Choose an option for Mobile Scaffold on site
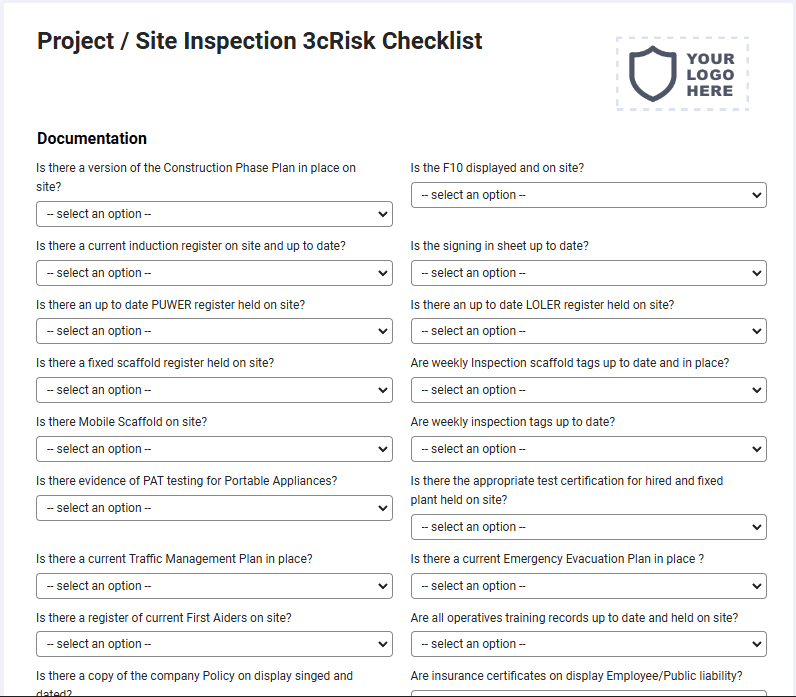Screen dimensions: 796x697 click(214, 449)
